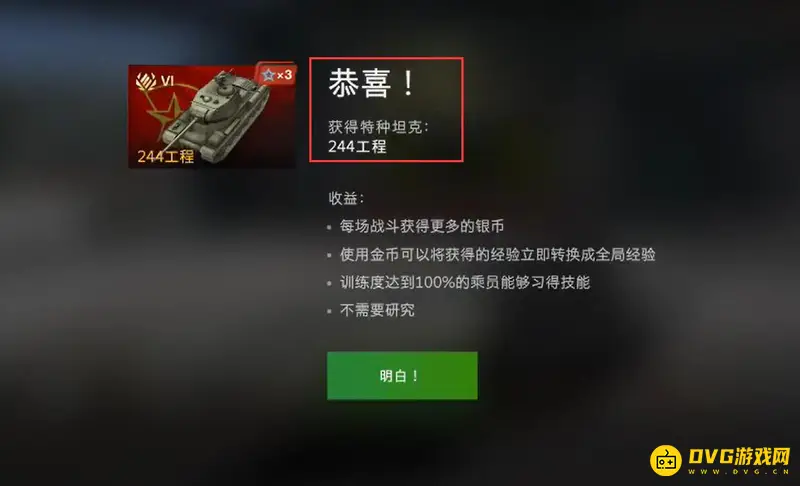This screenshot has height=486, width=800.
Task: Click the 恭喜！ heading
Action: click(372, 83)
